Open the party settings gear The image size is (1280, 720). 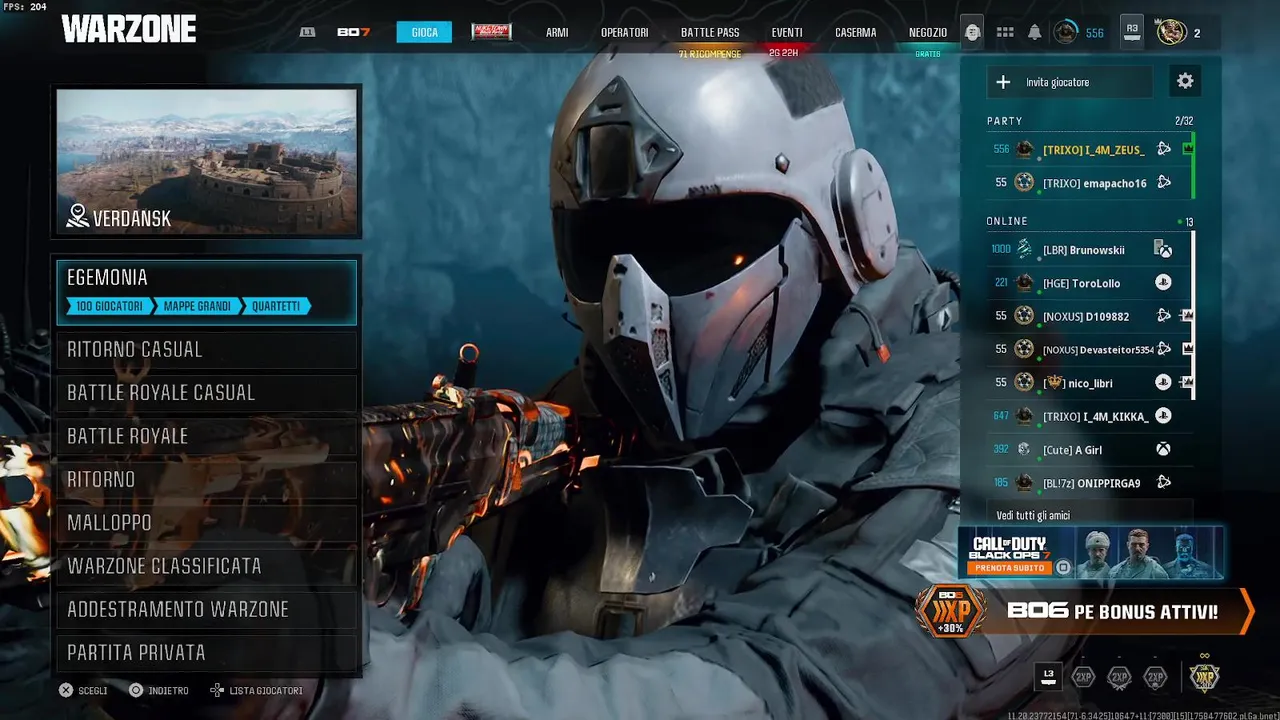(1185, 81)
